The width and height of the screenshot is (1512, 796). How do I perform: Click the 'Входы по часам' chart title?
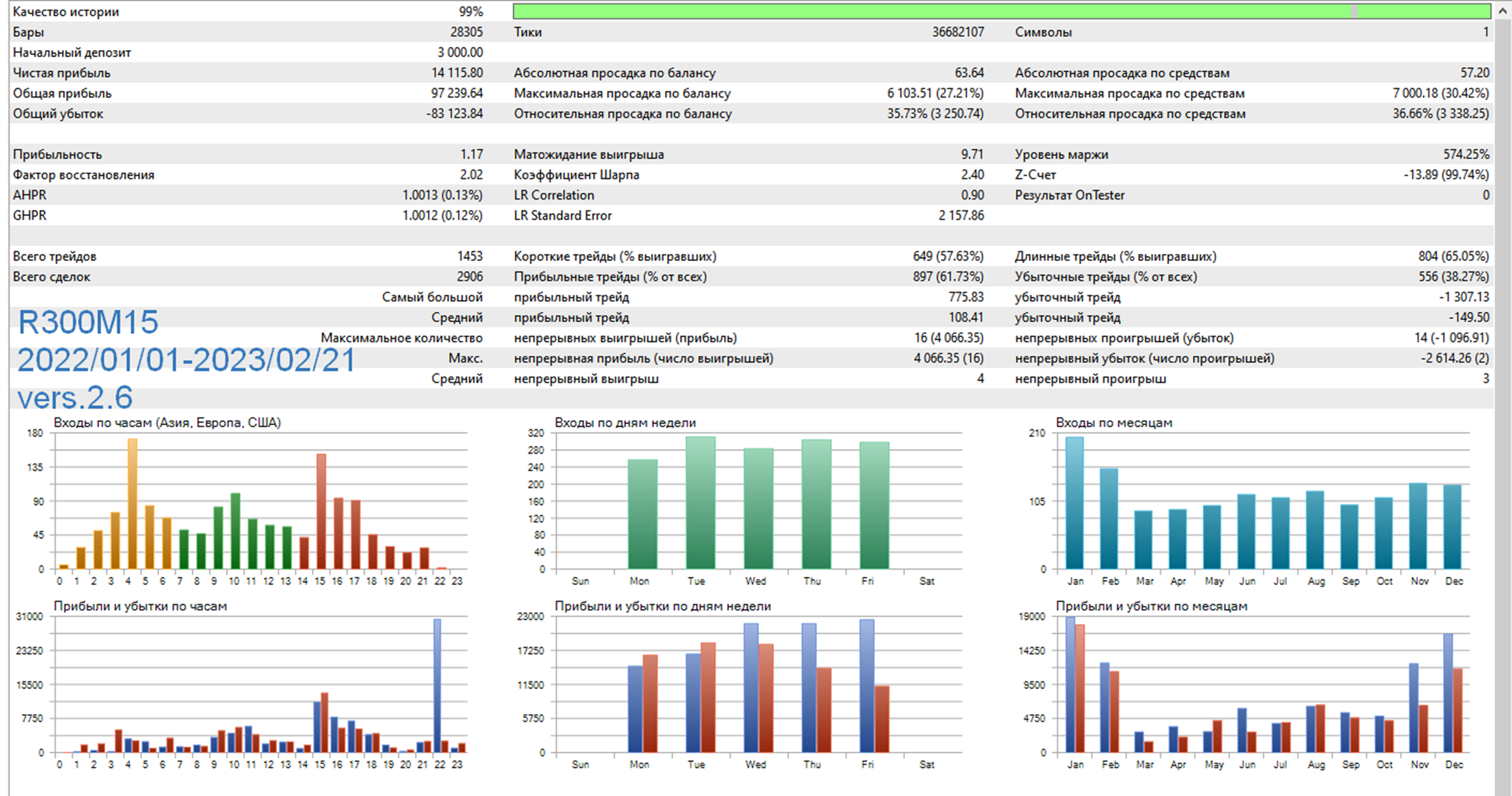coord(167,423)
